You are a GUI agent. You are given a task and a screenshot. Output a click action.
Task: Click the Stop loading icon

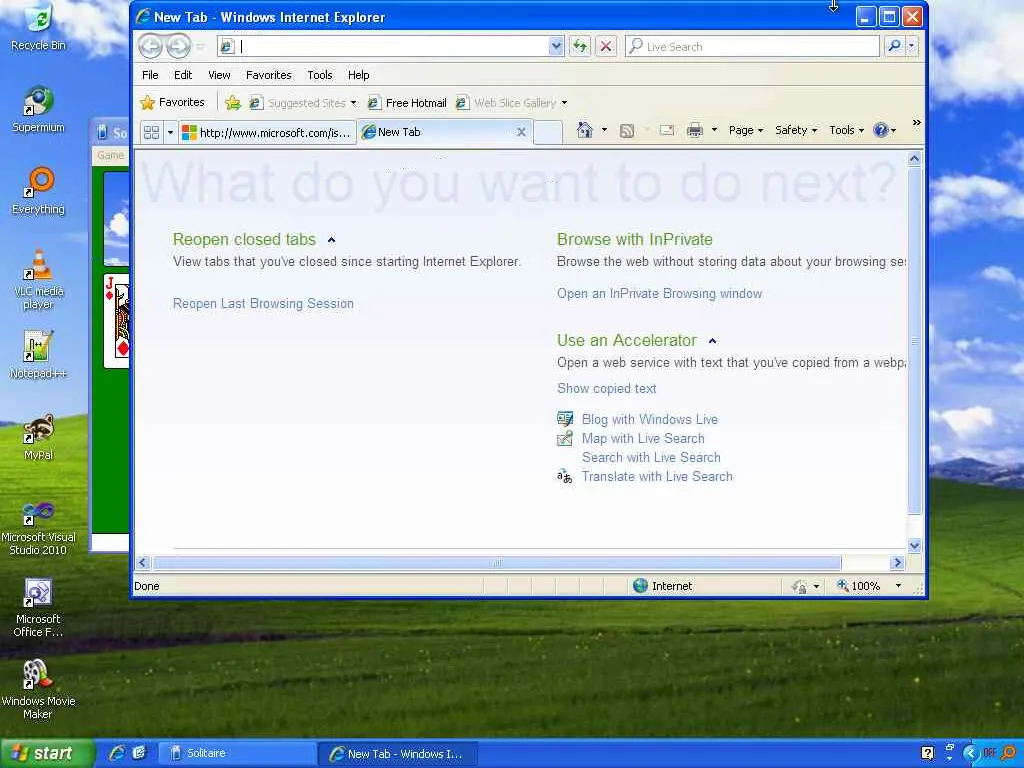[x=606, y=46]
